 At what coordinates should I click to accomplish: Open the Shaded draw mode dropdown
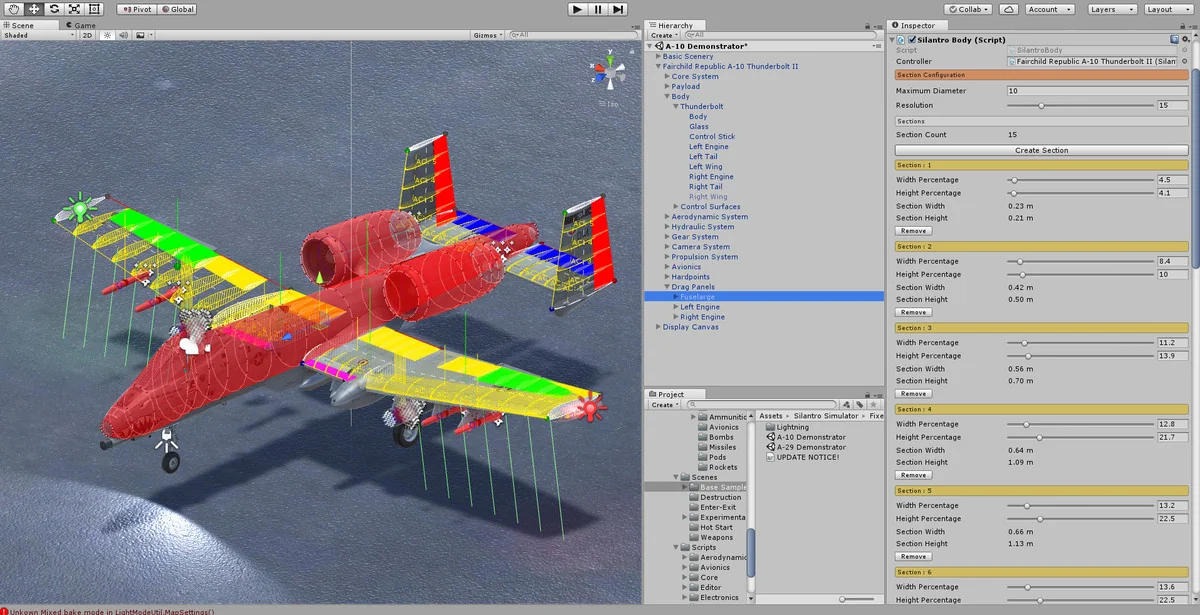point(39,35)
